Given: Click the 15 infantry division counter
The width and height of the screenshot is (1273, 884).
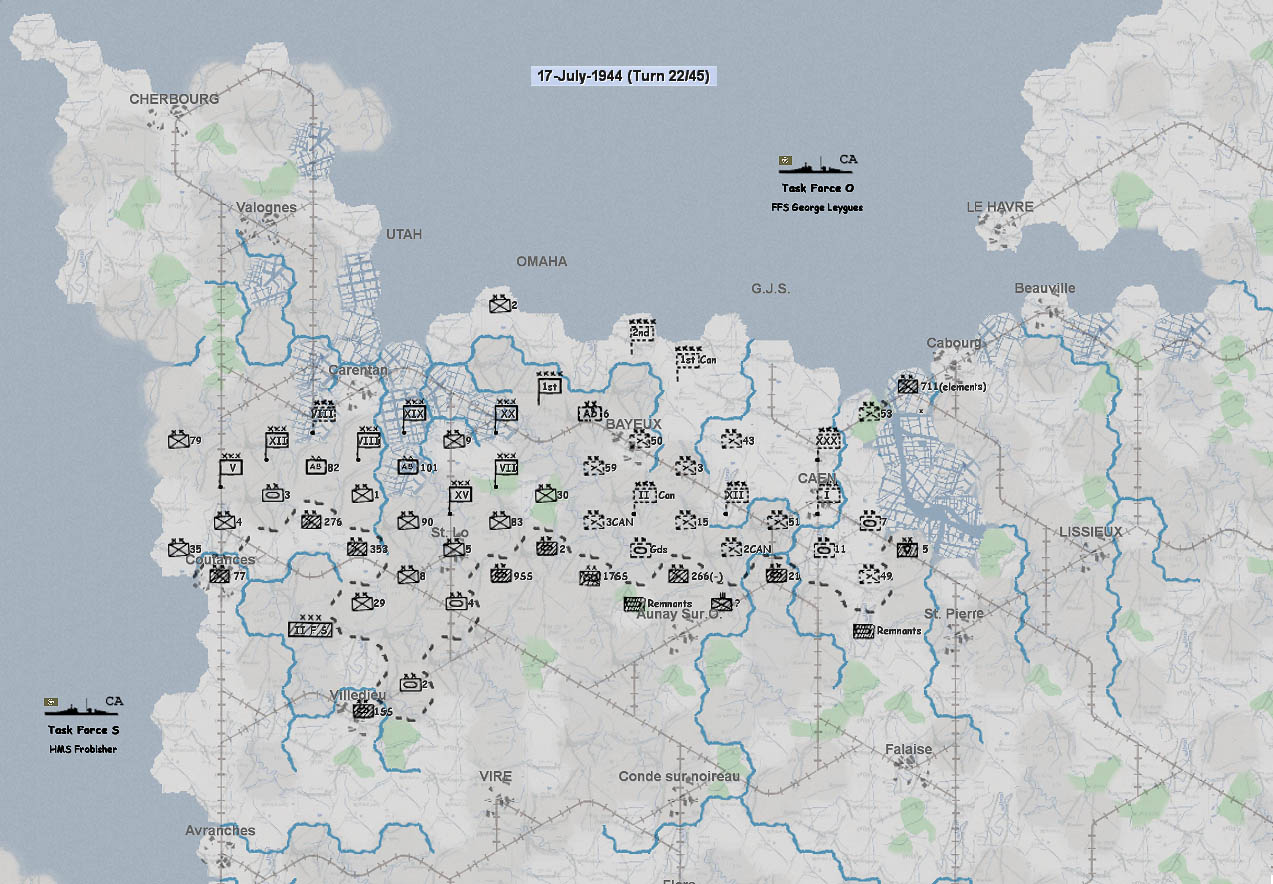Looking at the screenshot, I should (x=685, y=521).
